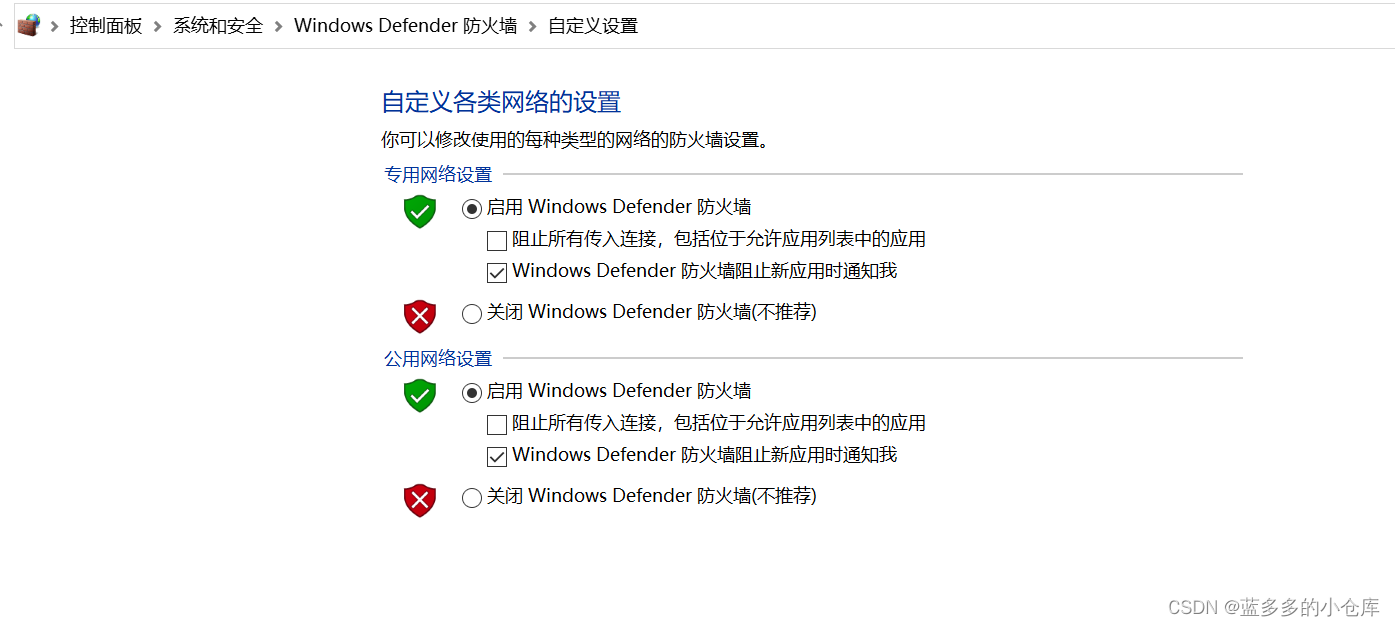Click red shield under 专用网络设置
This screenshot has width=1395, height=626.
[x=420, y=316]
